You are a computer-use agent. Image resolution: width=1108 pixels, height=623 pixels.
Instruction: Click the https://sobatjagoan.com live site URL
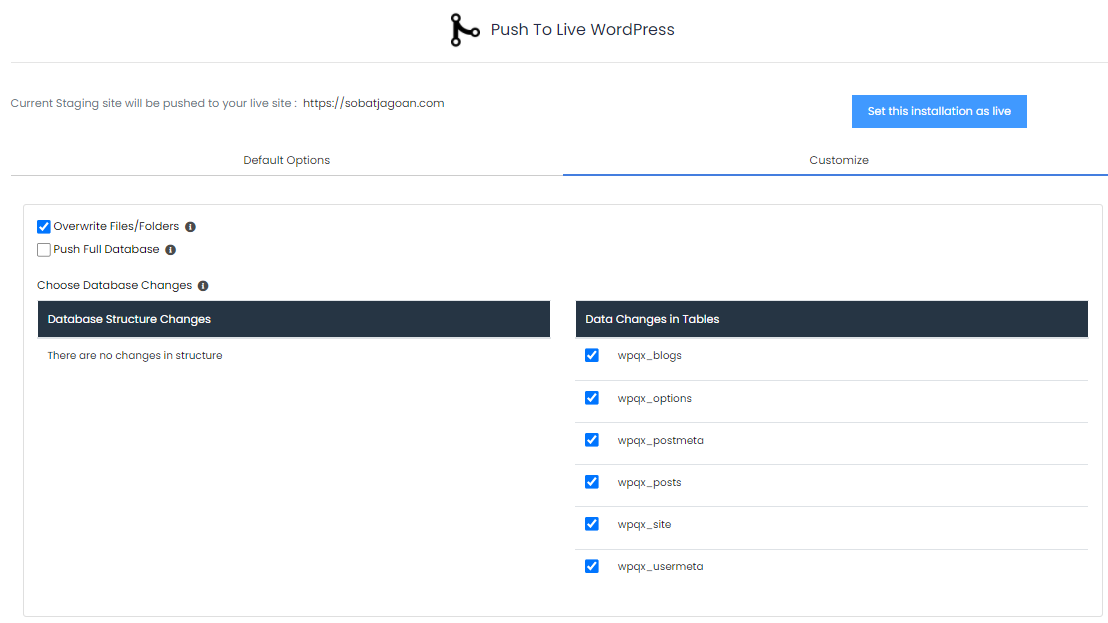[x=374, y=103]
